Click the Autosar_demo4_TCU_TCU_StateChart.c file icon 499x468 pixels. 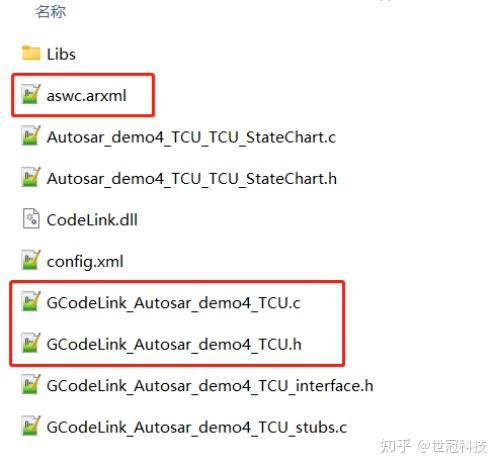point(31,136)
